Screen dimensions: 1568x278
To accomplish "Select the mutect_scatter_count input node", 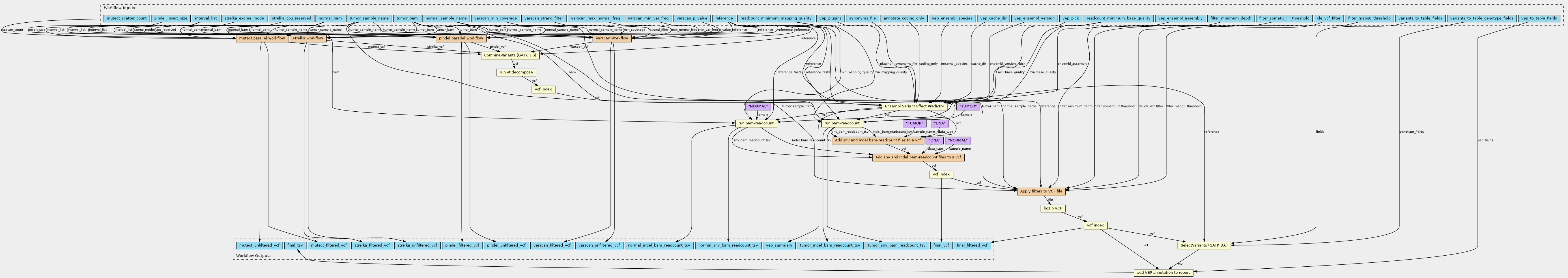I will coord(127,18).
